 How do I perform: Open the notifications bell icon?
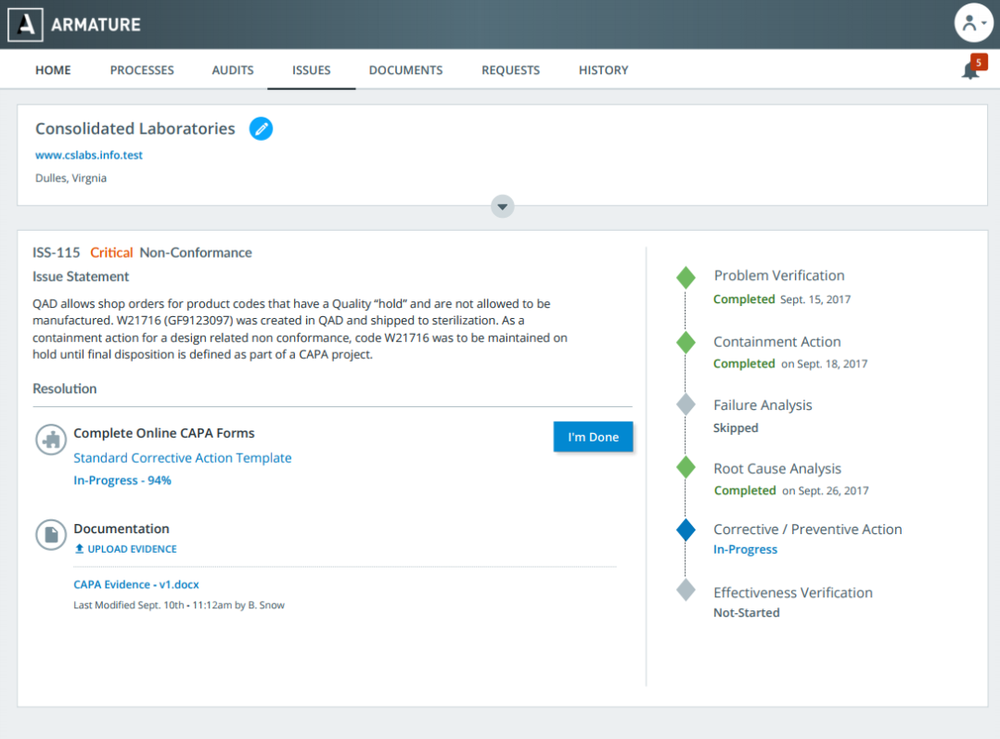pos(970,70)
